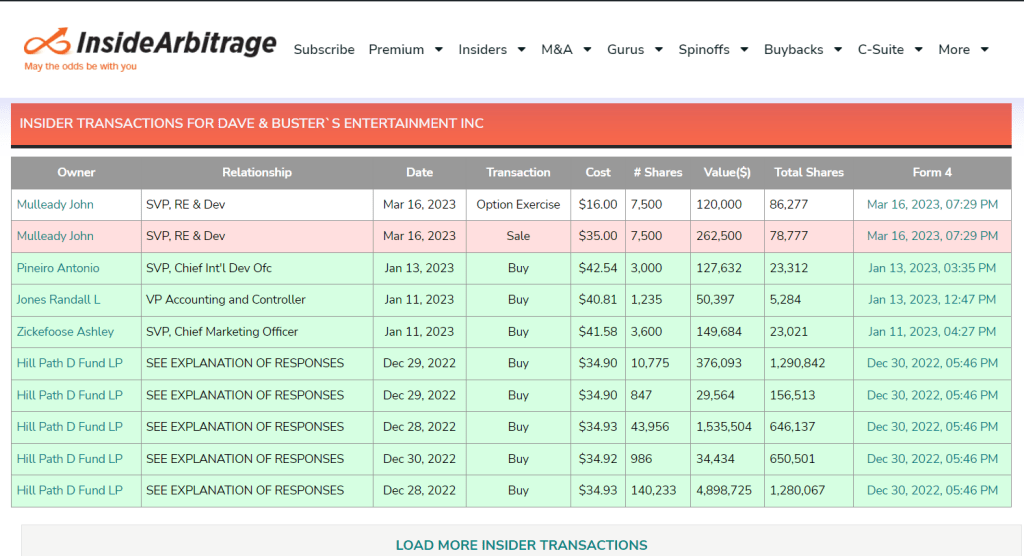Click the InsideArbitrage logo
The width and height of the screenshot is (1024, 556).
pyautogui.click(x=150, y=45)
